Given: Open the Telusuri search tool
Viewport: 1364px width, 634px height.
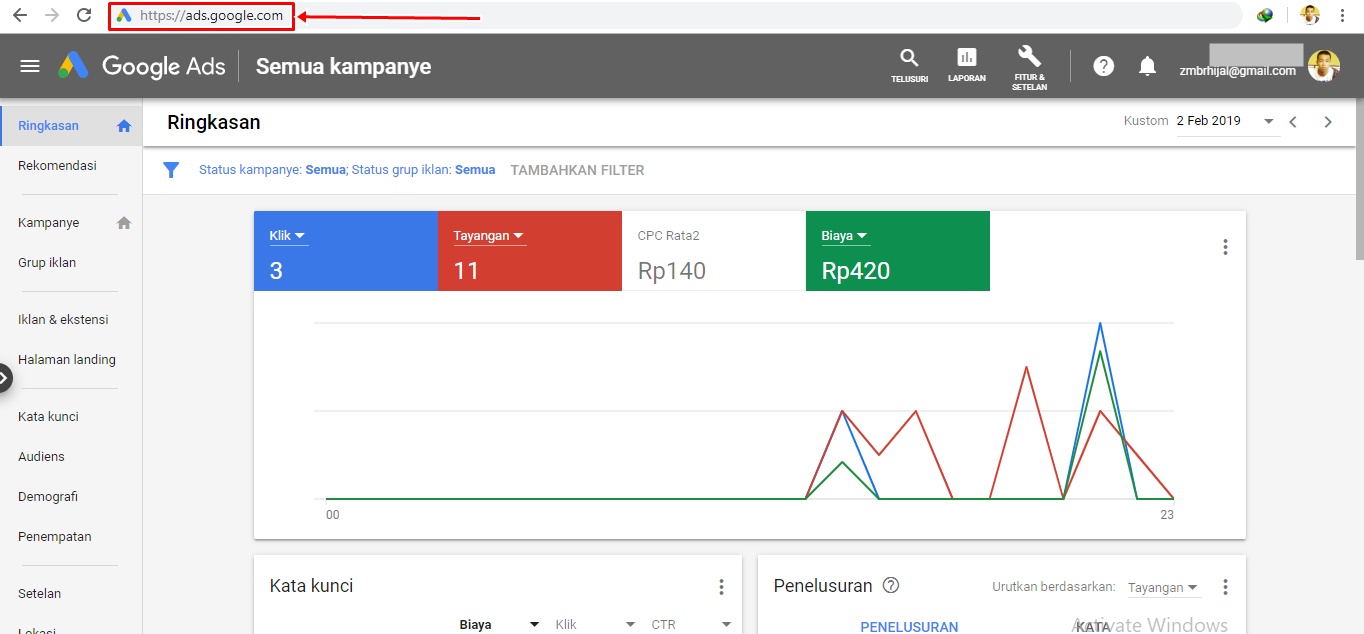Looking at the screenshot, I should click(x=909, y=64).
